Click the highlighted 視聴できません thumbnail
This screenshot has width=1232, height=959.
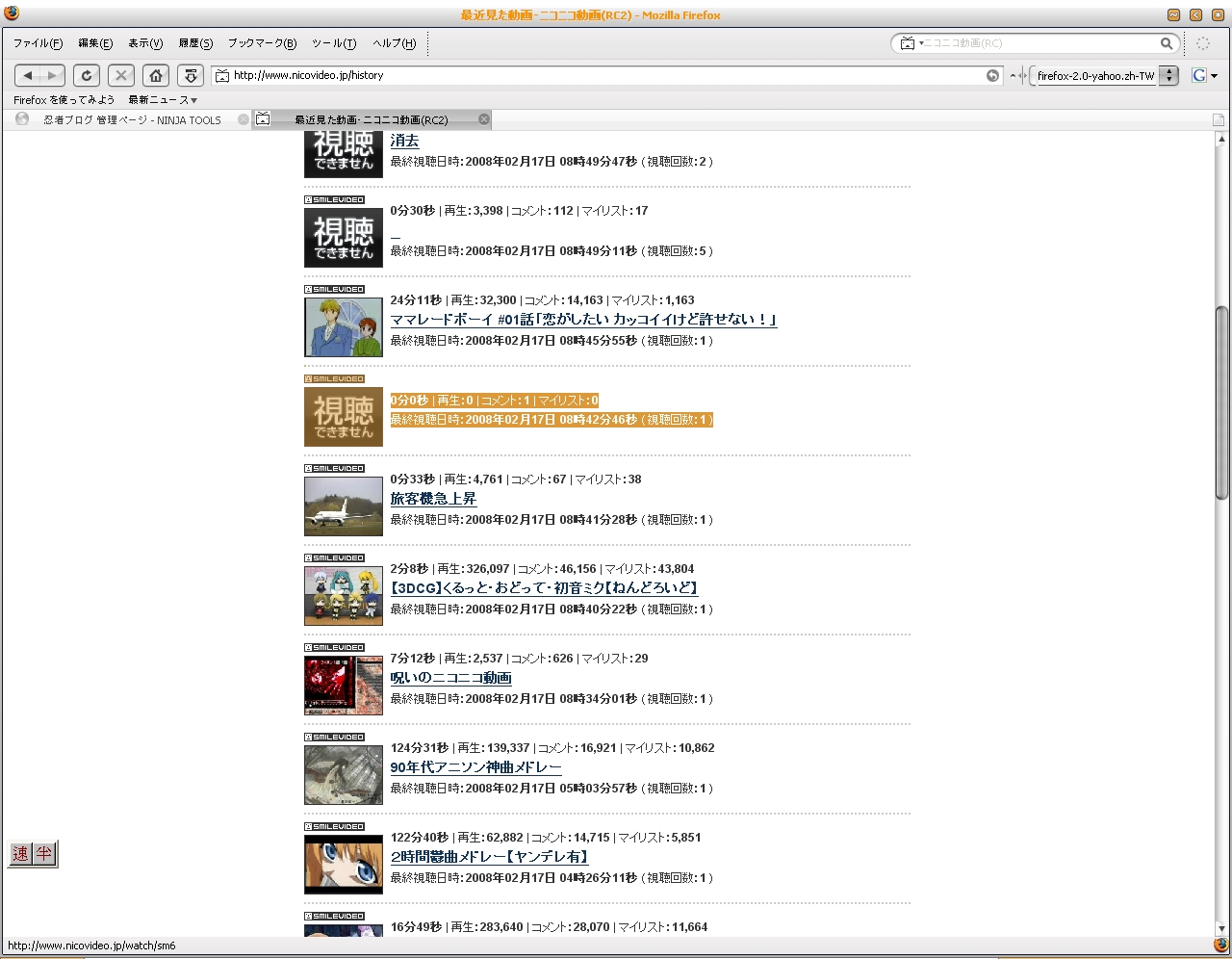[x=344, y=417]
